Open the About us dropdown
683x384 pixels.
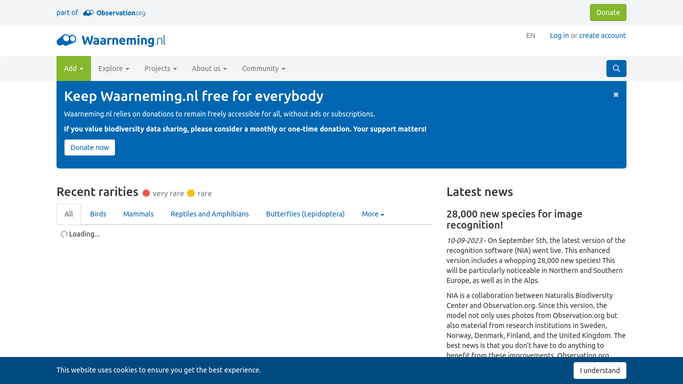pos(209,68)
